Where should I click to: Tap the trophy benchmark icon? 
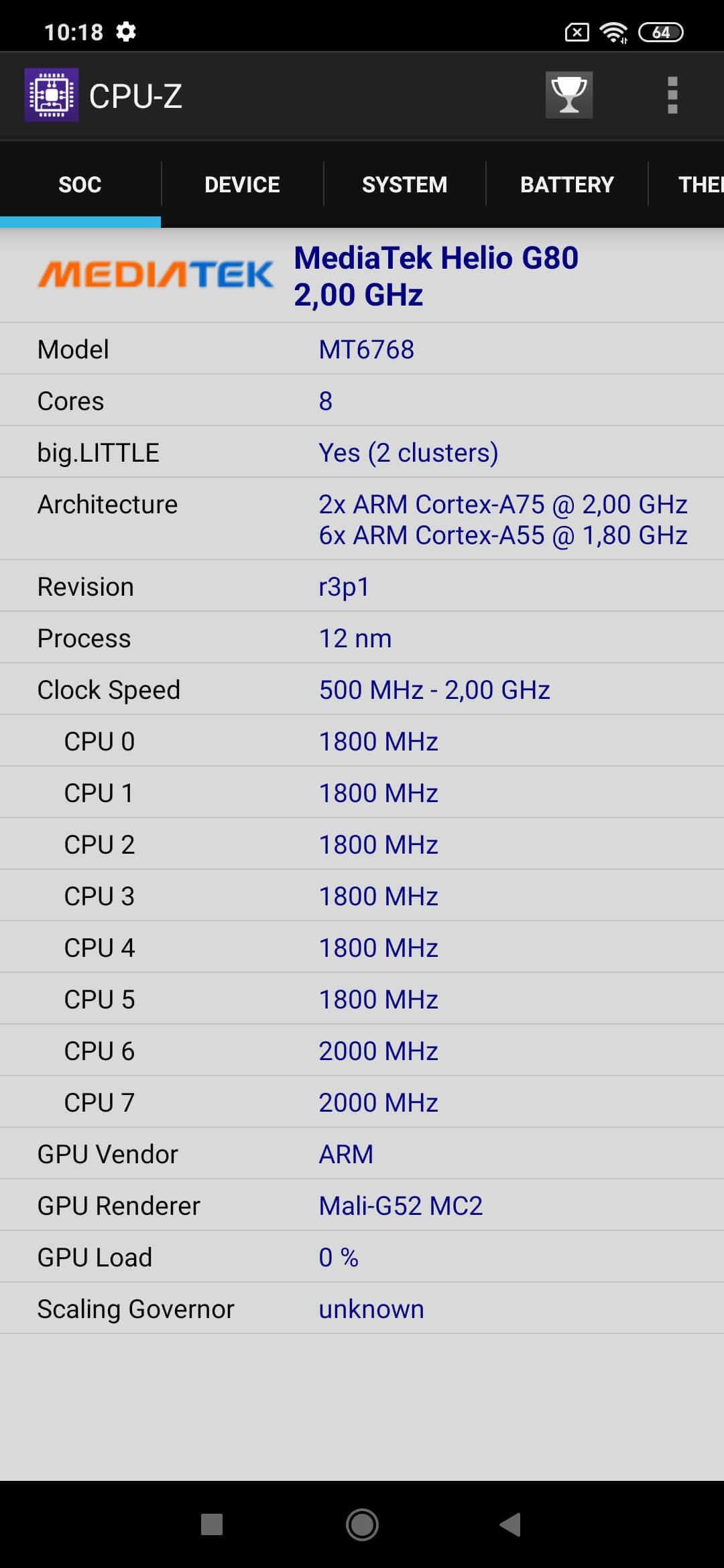[x=568, y=95]
